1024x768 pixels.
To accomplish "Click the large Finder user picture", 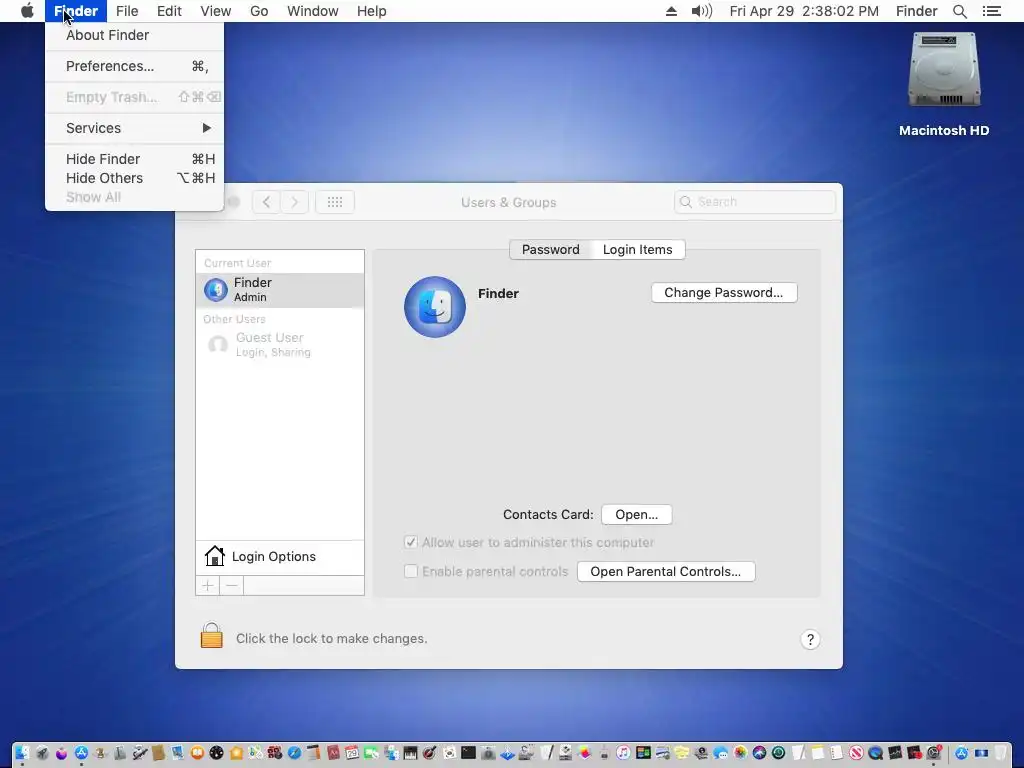I will pos(435,307).
